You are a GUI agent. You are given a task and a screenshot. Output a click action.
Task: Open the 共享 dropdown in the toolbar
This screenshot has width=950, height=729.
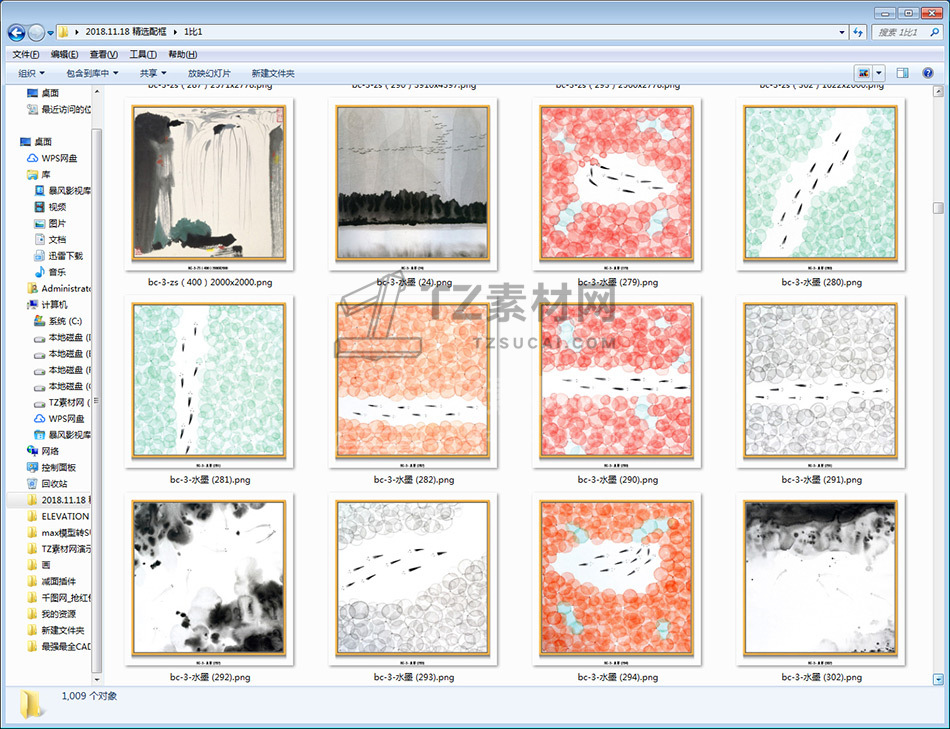[153, 73]
